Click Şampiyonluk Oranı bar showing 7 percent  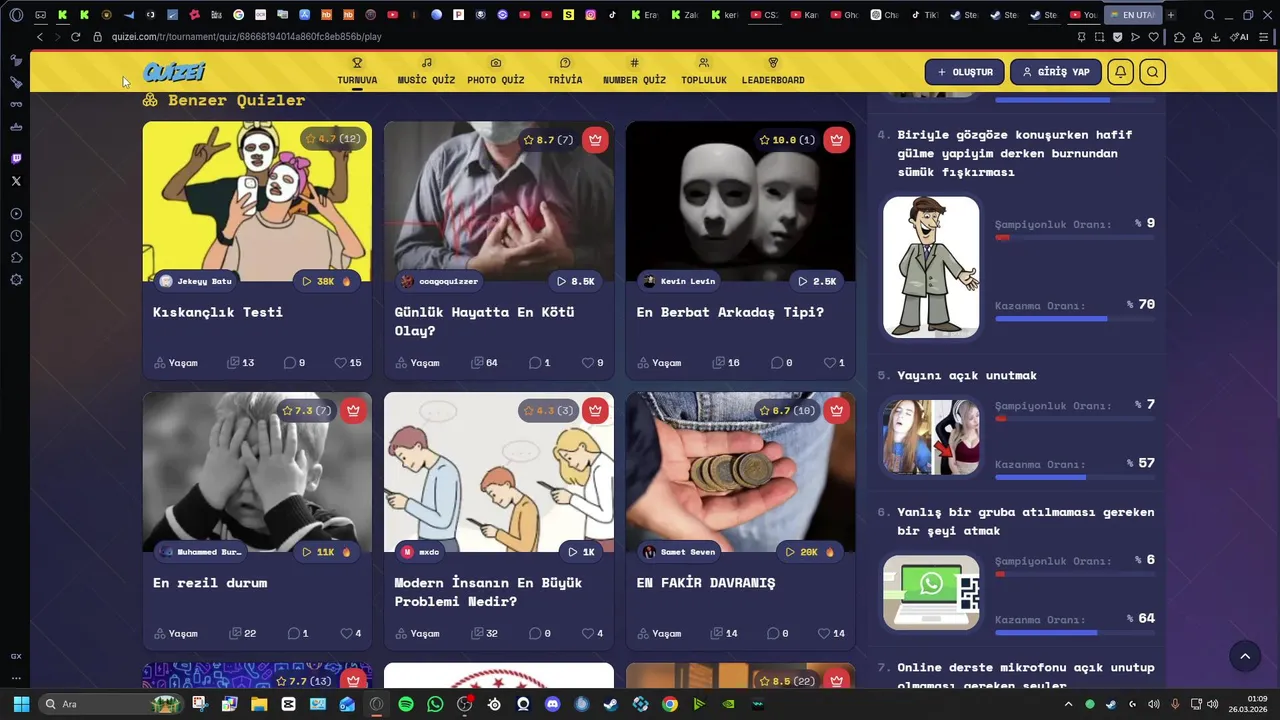point(1075,419)
